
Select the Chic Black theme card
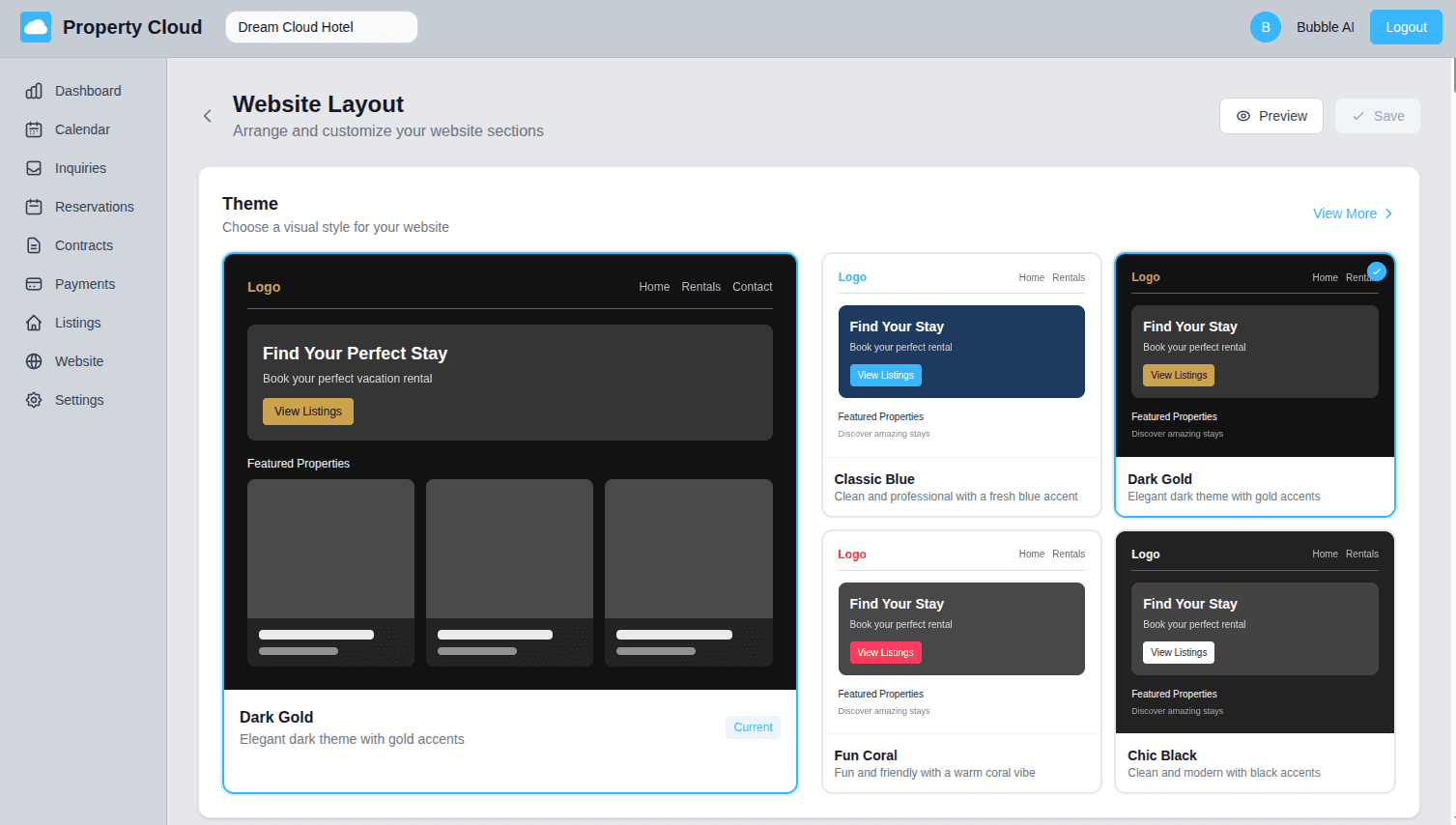1255,662
